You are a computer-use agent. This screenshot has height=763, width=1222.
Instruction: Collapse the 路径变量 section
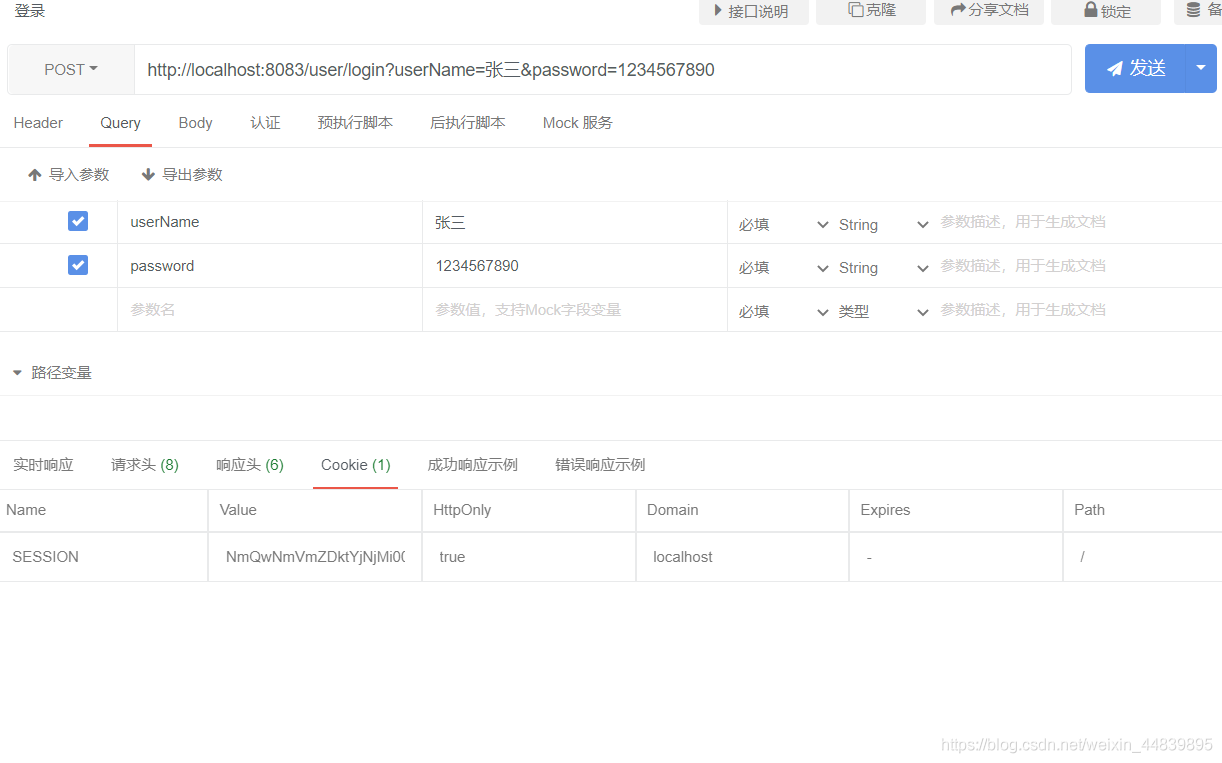click(x=52, y=373)
